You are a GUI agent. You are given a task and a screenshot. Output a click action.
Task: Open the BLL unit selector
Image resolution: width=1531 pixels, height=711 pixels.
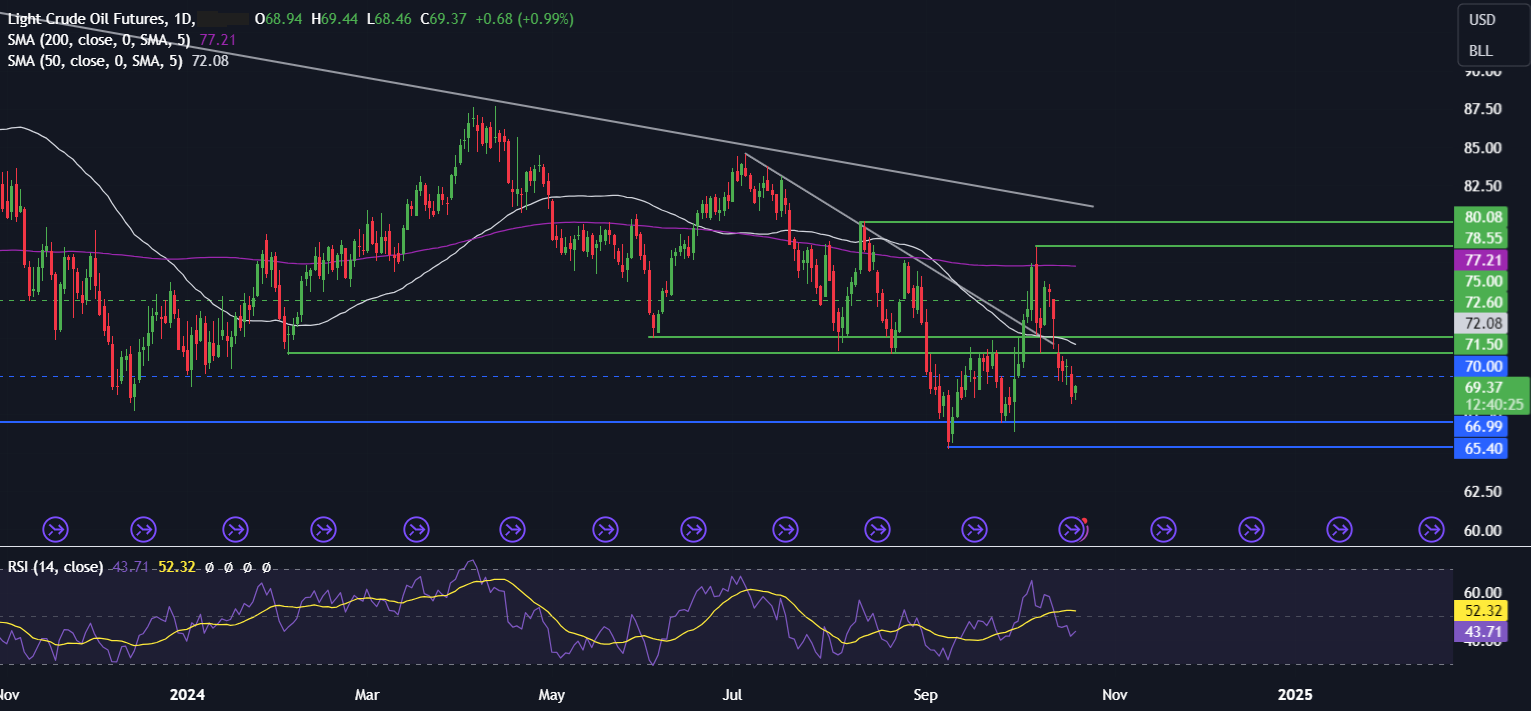coord(1480,51)
